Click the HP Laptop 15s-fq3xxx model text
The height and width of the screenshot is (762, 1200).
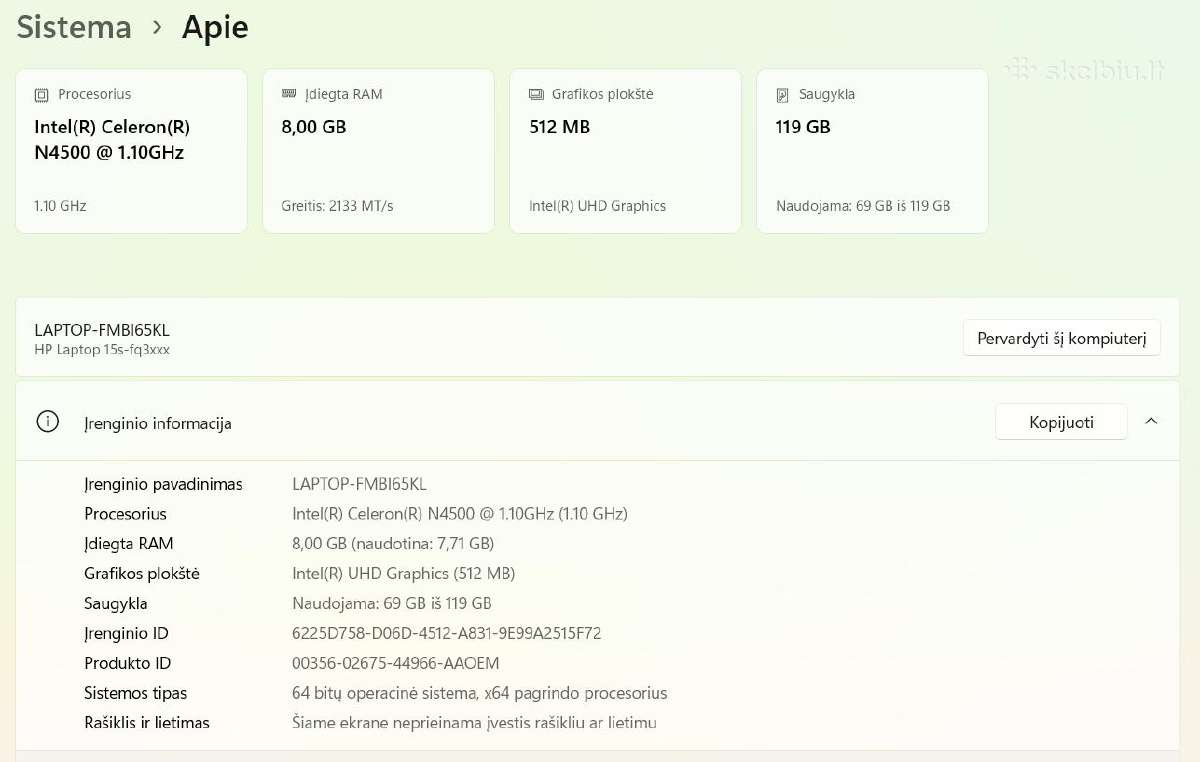pyautogui.click(x=102, y=350)
